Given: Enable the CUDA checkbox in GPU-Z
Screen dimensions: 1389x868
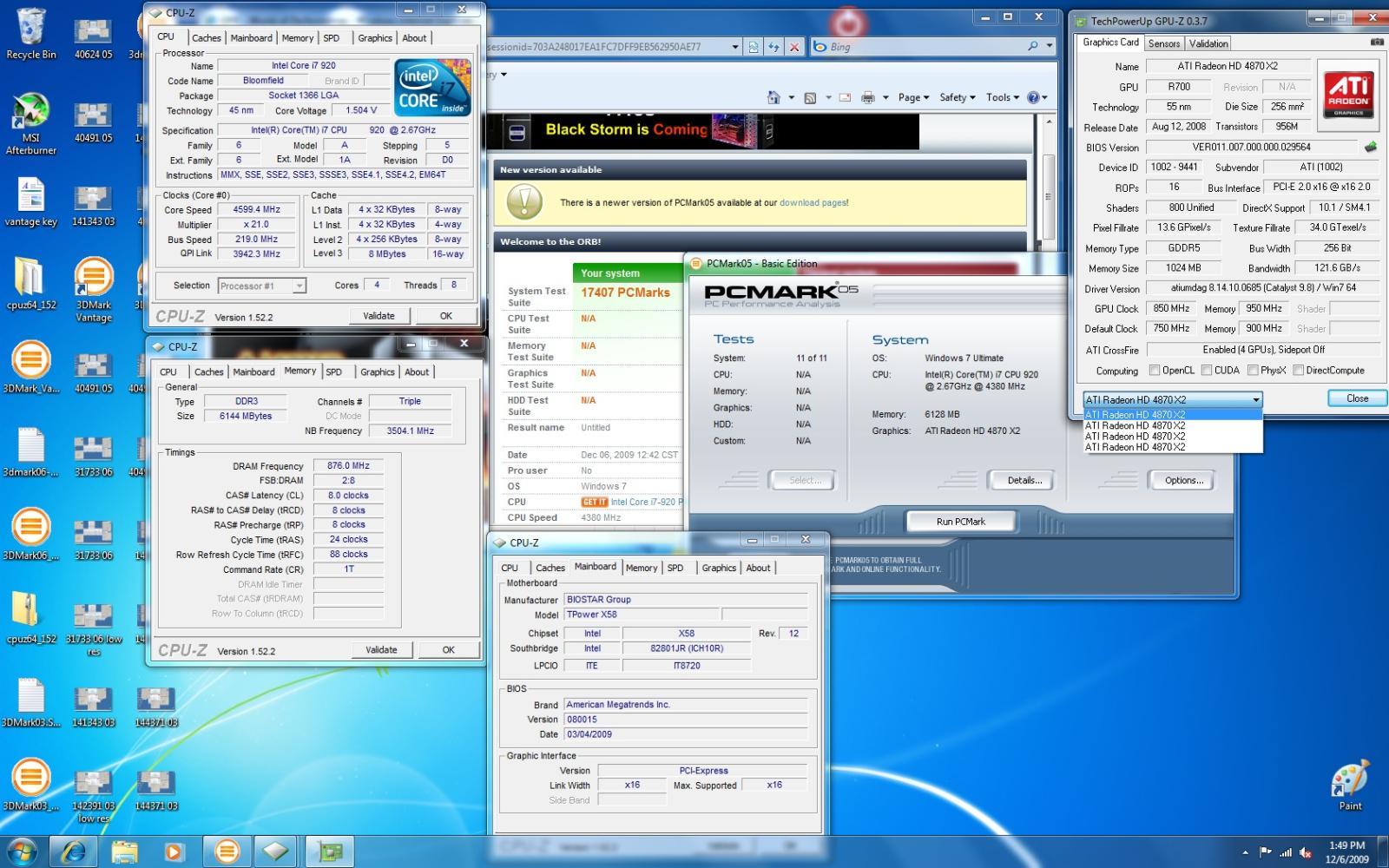Looking at the screenshot, I should click(x=1207, y=370).
